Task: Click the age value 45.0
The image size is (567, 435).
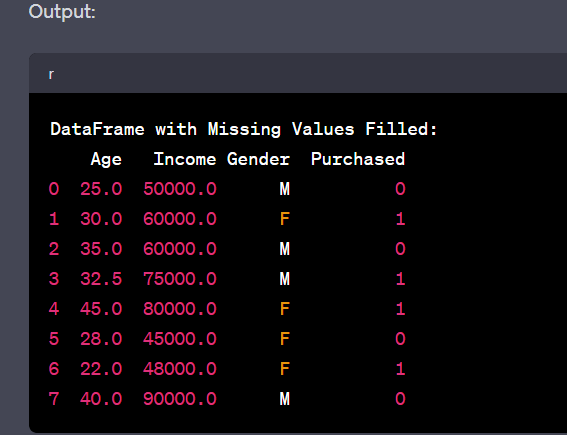Action: point(101,309)
